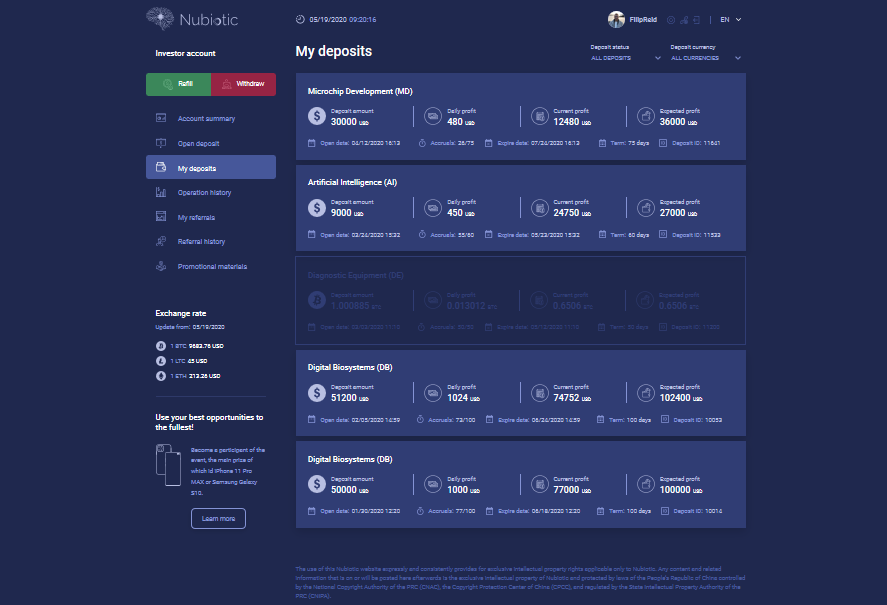Click the Referral history sidebar icon
887x605 pixels.
161,241
